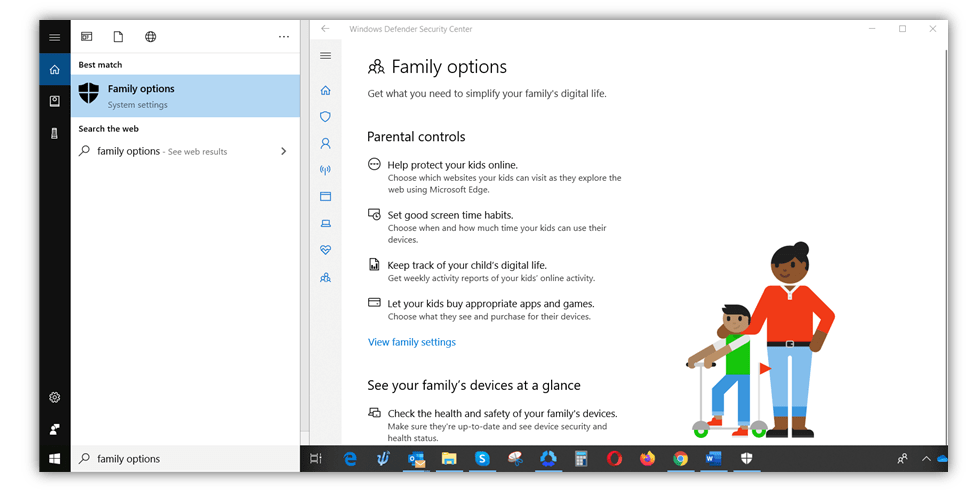
Task: Open the OneDrive cloud tray icon
Action: 942,459
